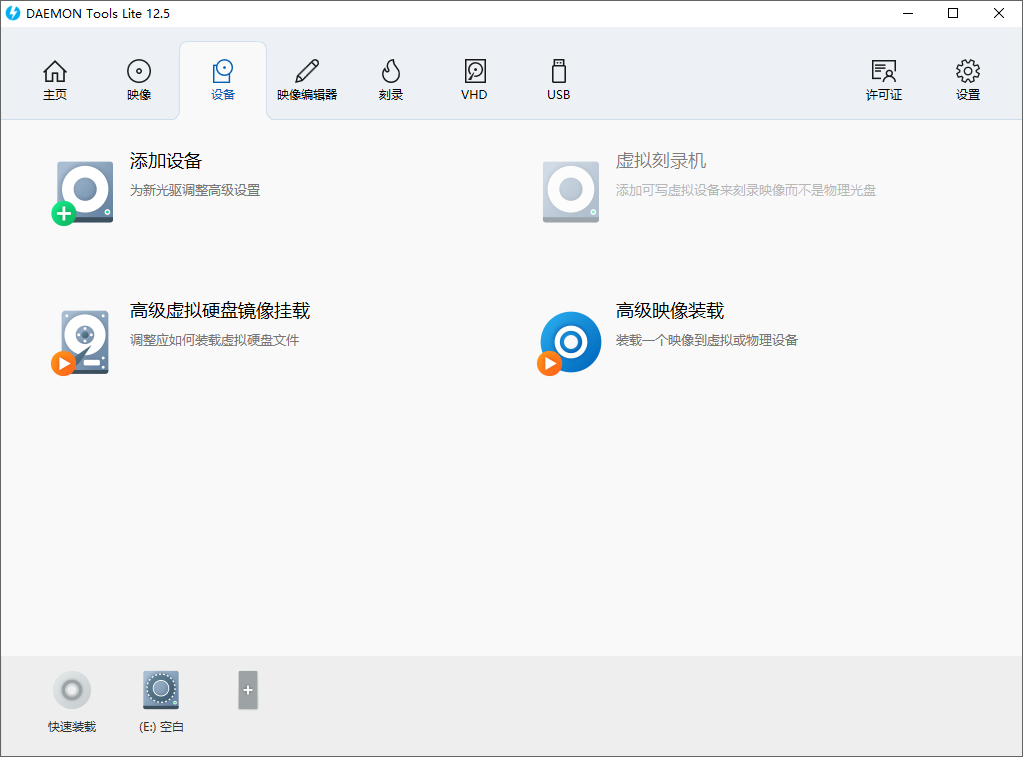Click the 高级虚拟硬盘镜像挂载 hard disk icon
The width and height of the screenshot is (1023, 757).
82,341
